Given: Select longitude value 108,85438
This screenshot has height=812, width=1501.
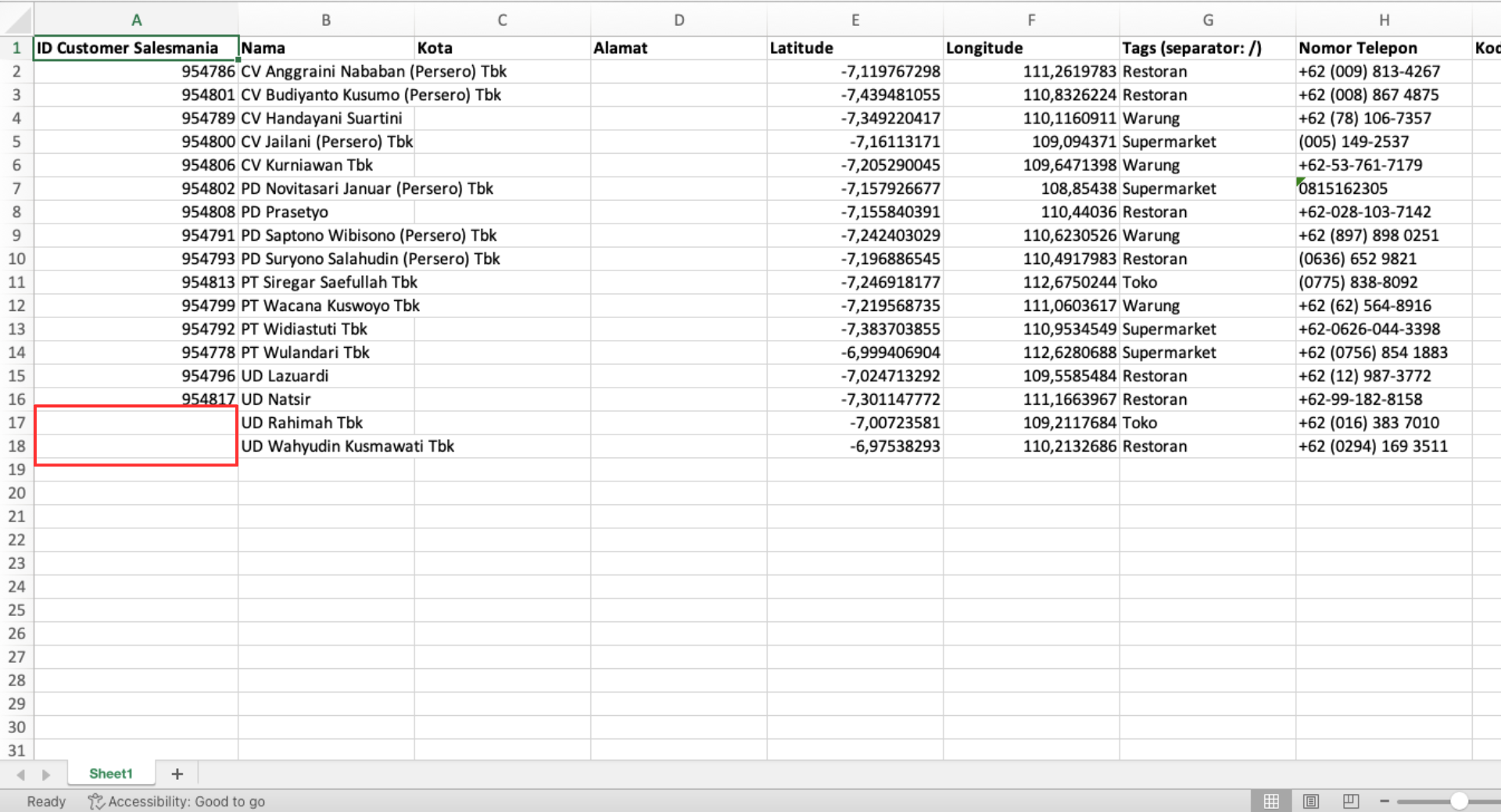Looking at the screenshot, I should coord(1031,188).
